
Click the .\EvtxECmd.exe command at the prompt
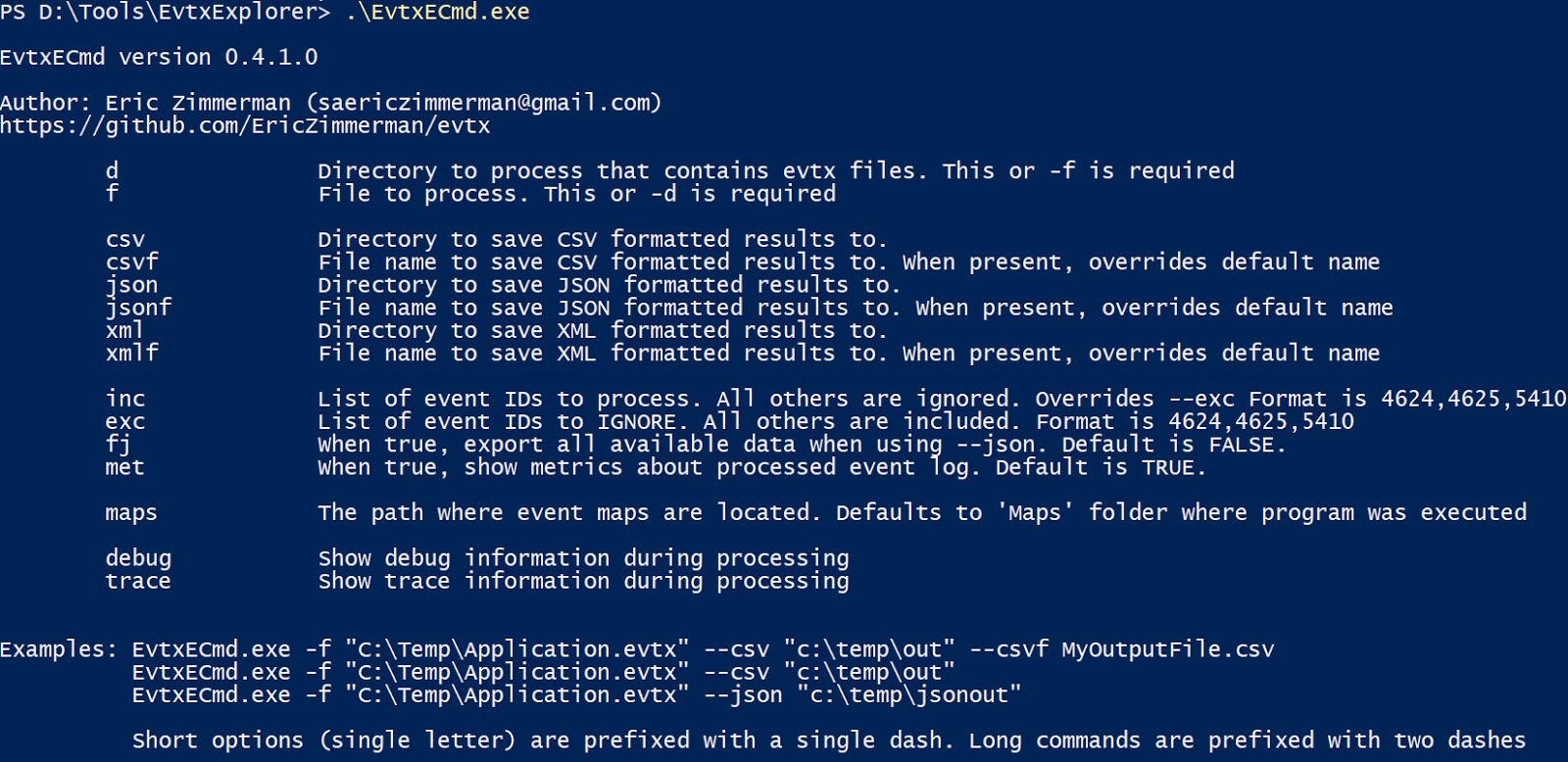tap(438, 13)
